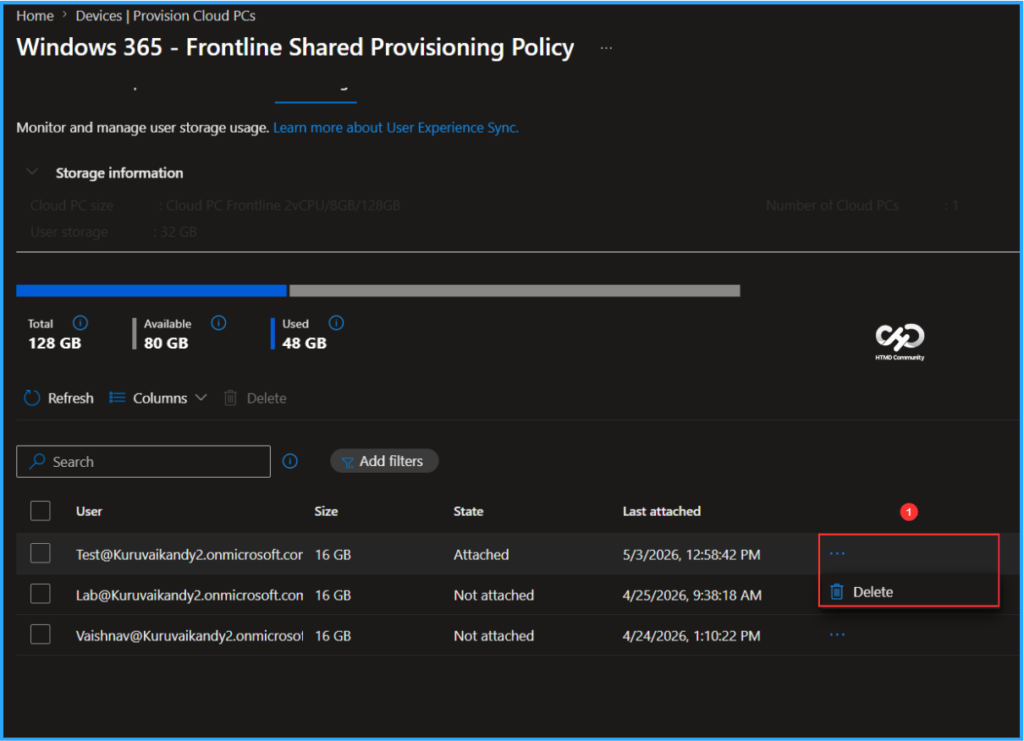Click the 4/25/2026, 9:38:18 AM timestamp

pos(692,595)
